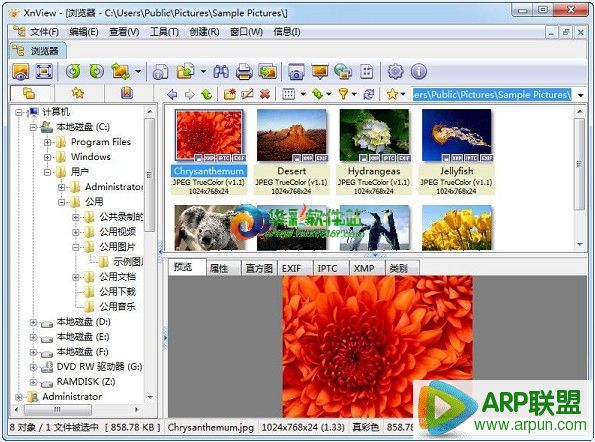
Task: Click the rename file icon
Action: point(247,94)
